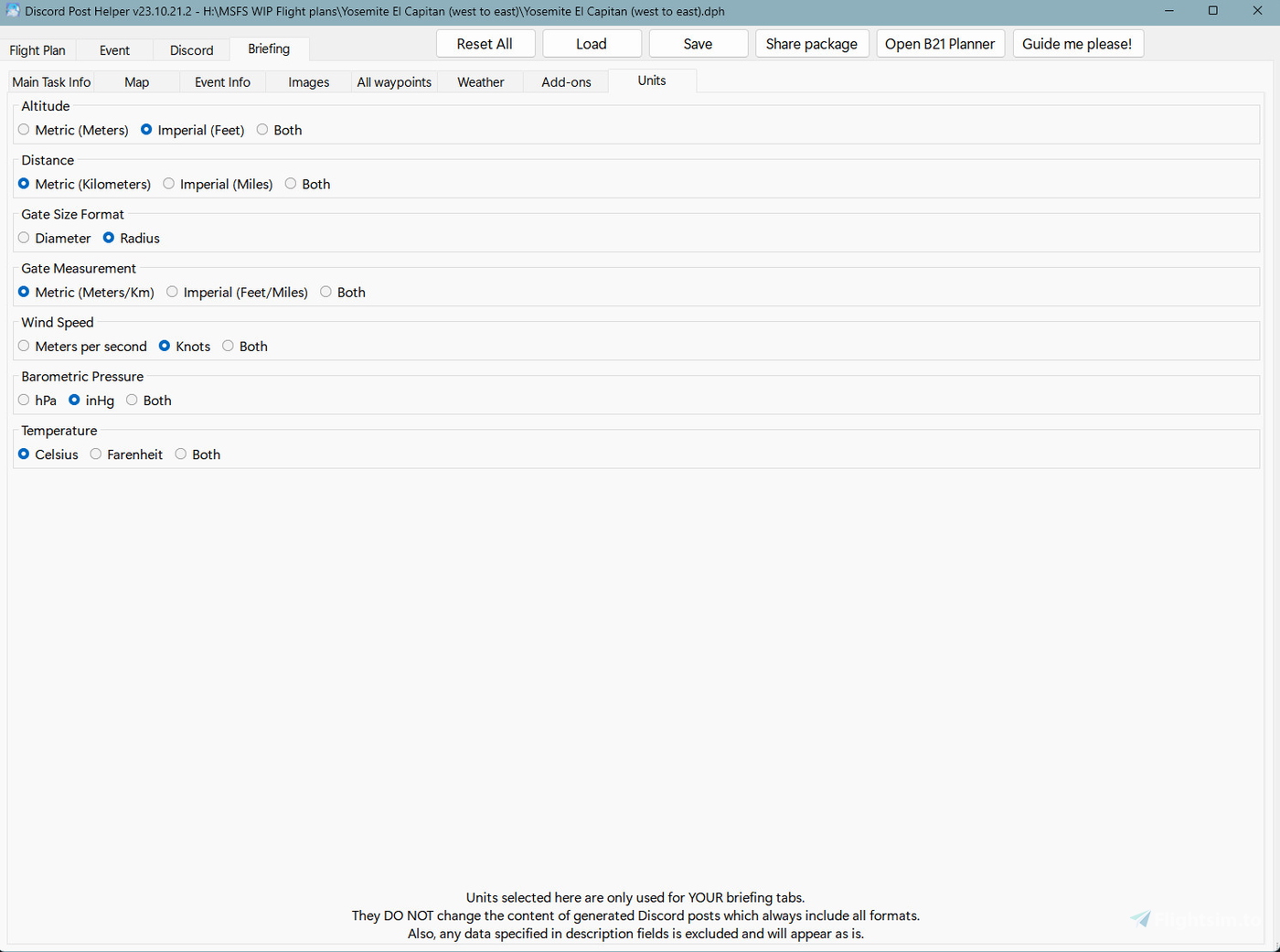Switch to the Discord tab

click(x=190, y=50)
